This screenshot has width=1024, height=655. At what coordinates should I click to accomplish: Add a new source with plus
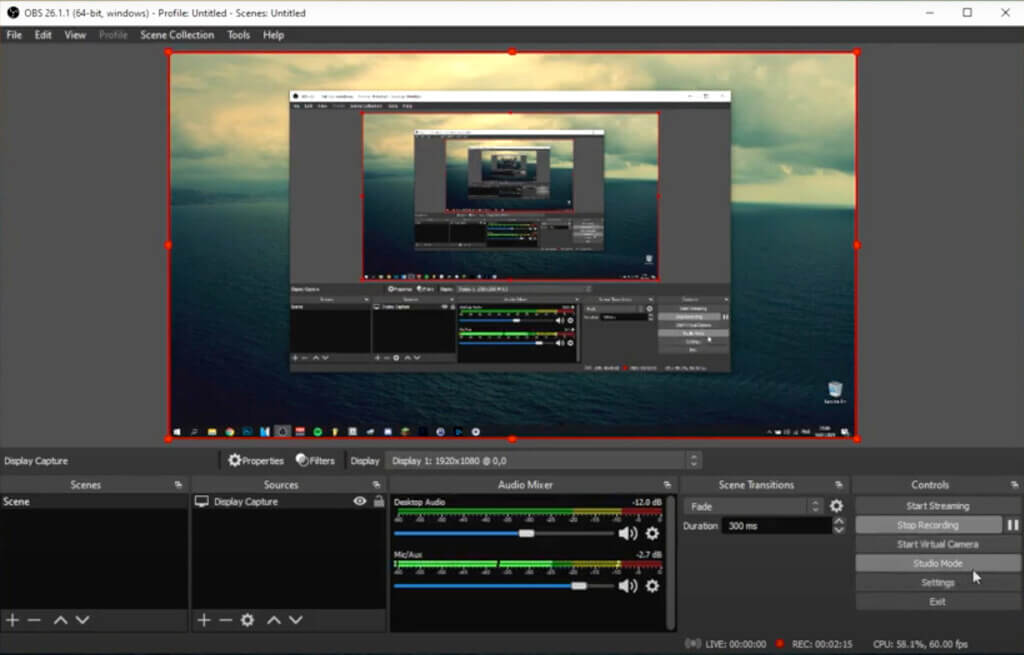[x=204, y=620]
